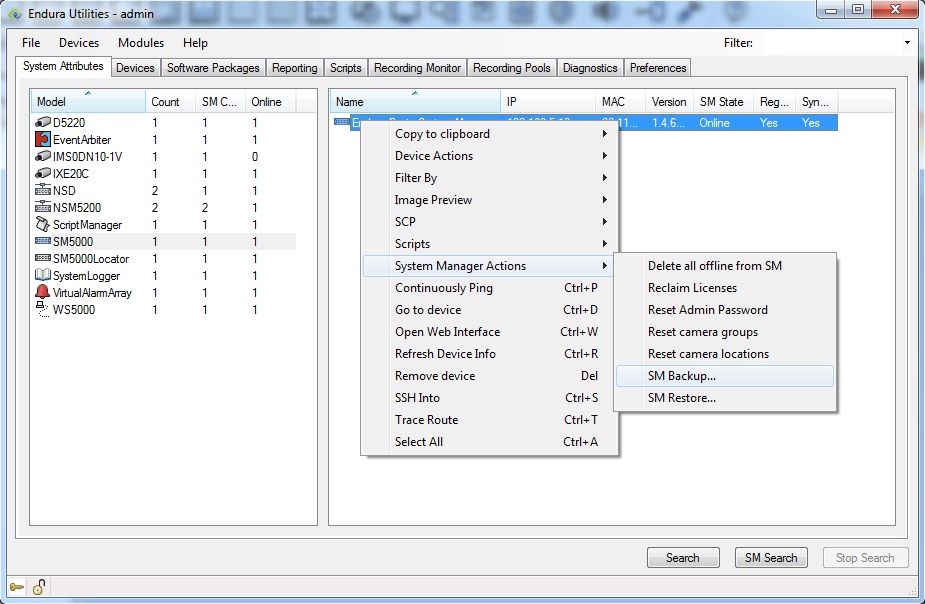Click the VirtualAlarmArray red bell icon

tap(43, 293)
